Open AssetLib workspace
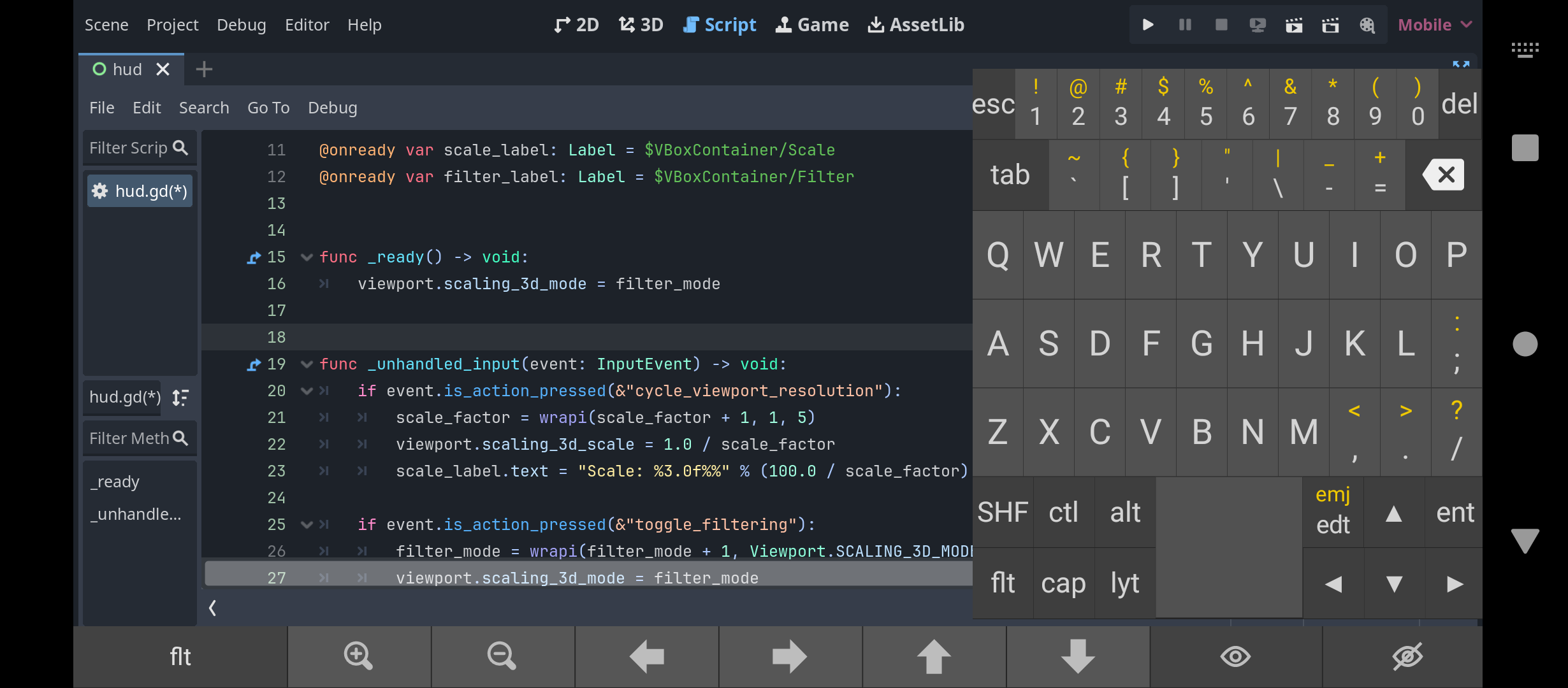Image resolution: width=1568 pixels, height=688 pixels. coord(916,25)
